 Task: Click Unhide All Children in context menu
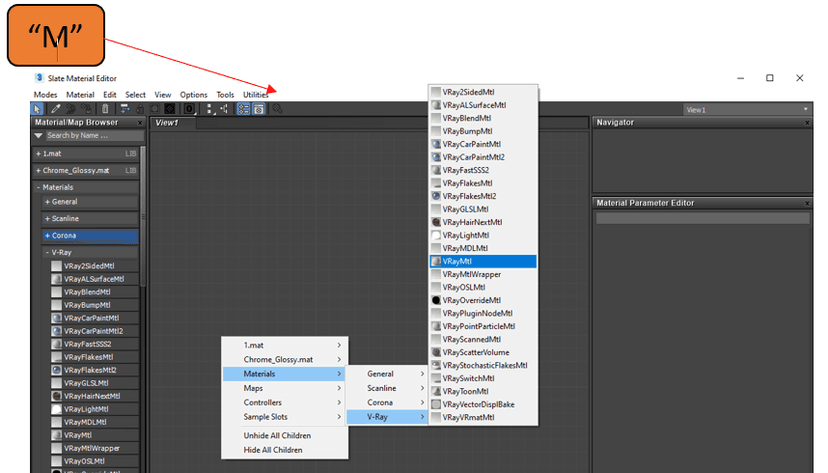point(285,436)
